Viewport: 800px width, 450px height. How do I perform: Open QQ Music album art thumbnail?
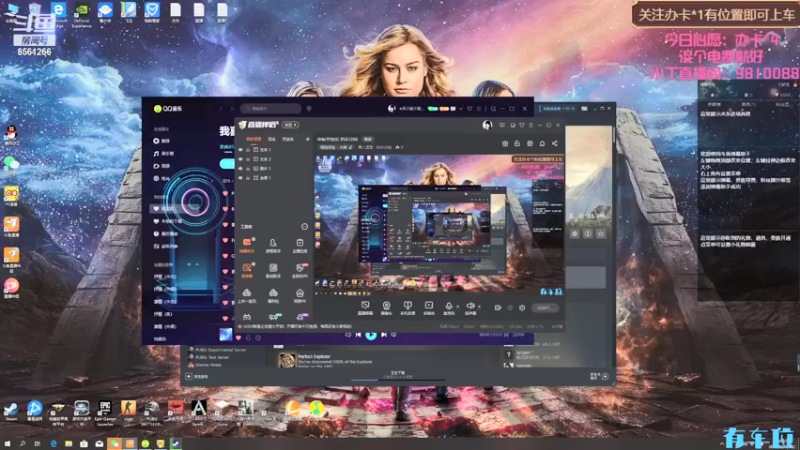pos(226,335)
